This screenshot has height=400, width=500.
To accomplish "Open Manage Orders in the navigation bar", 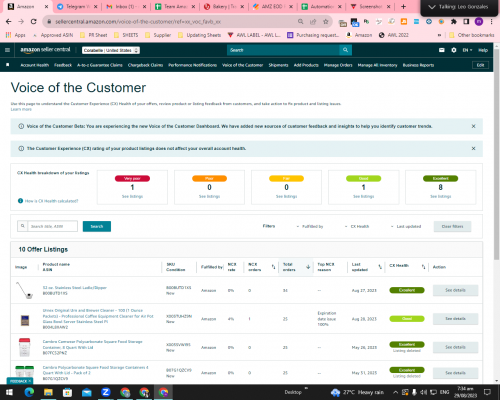I will point(338,65).
